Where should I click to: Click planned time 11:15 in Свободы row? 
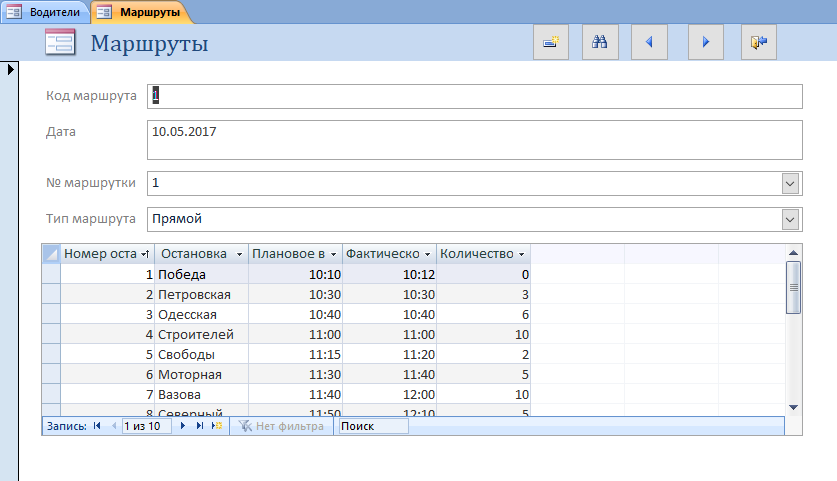[x=296, y=354]
